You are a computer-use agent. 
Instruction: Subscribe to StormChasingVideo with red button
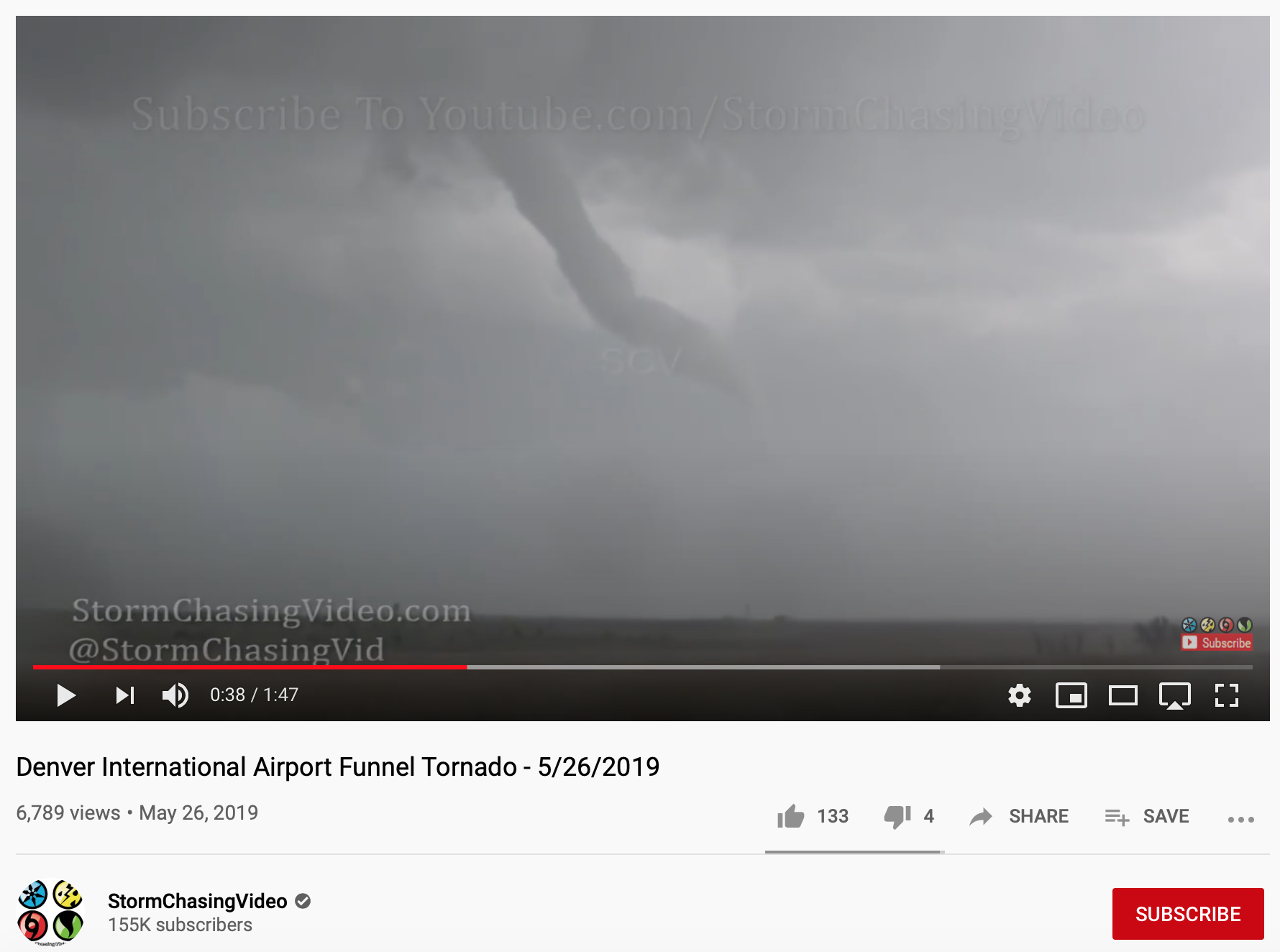coord(1188,914)
